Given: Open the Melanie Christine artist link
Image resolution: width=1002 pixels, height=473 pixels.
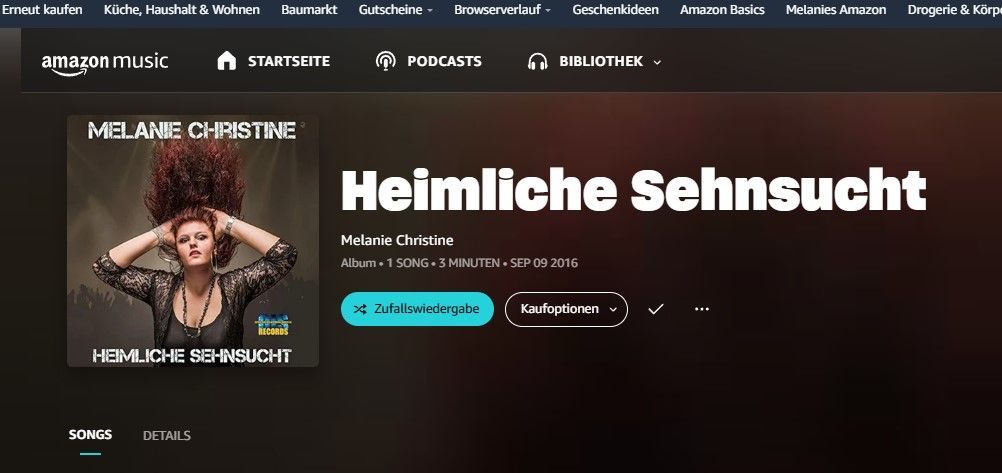Looking at the screenshot, I should (x=397, y=240).
